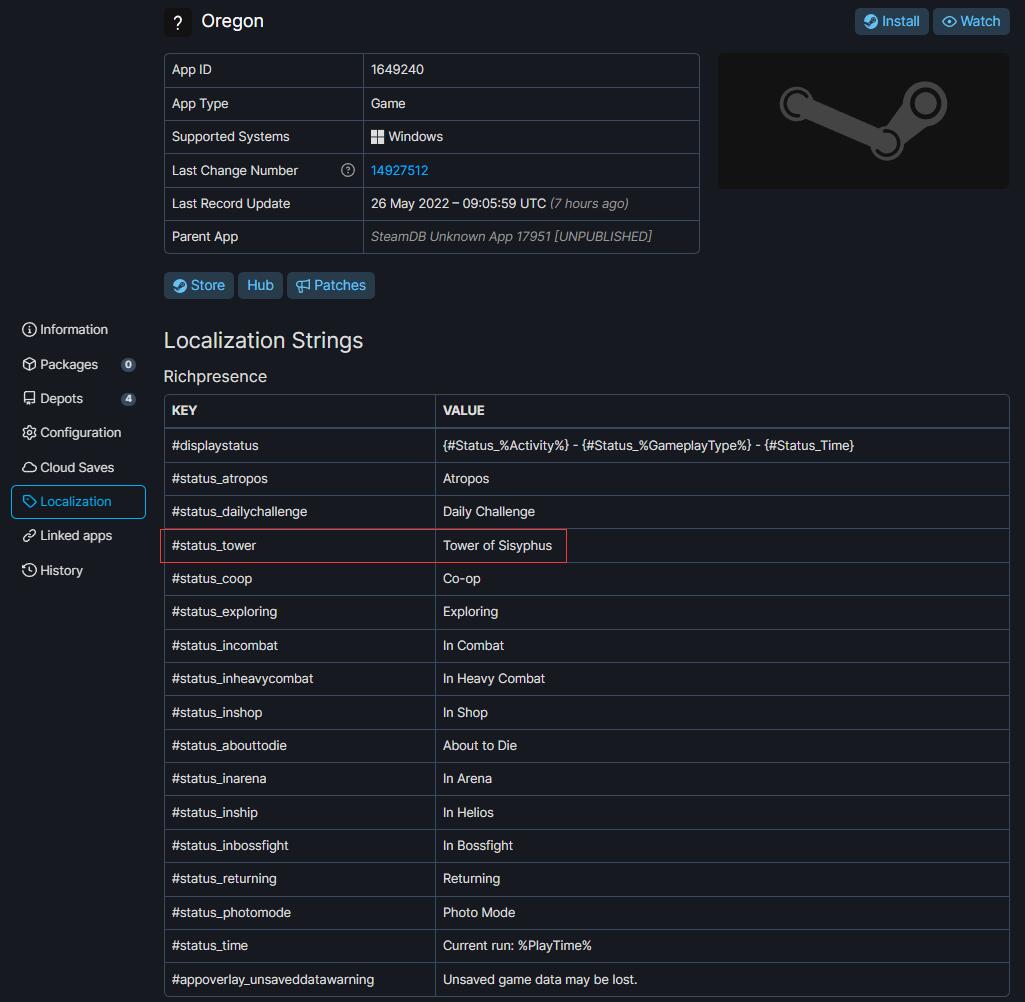
Task: Click the History clock icon
Action: (29, 571)
